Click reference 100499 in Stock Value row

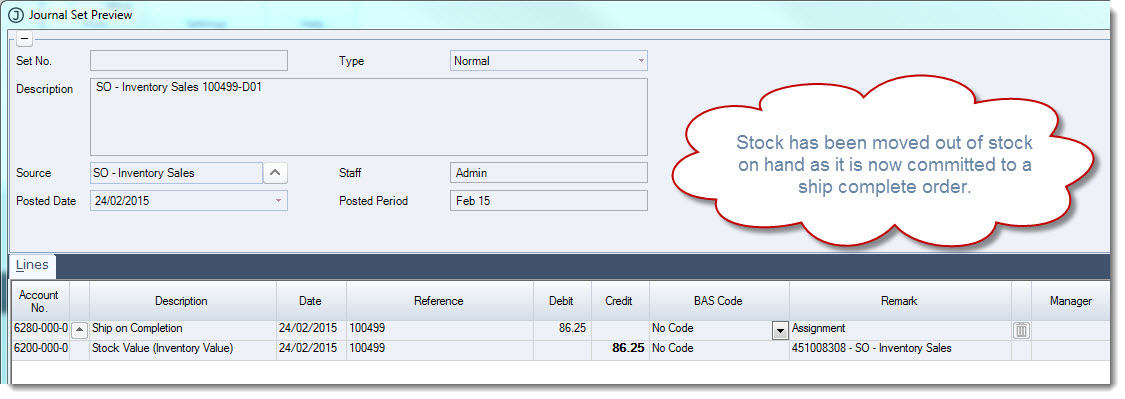coord(440,349)
